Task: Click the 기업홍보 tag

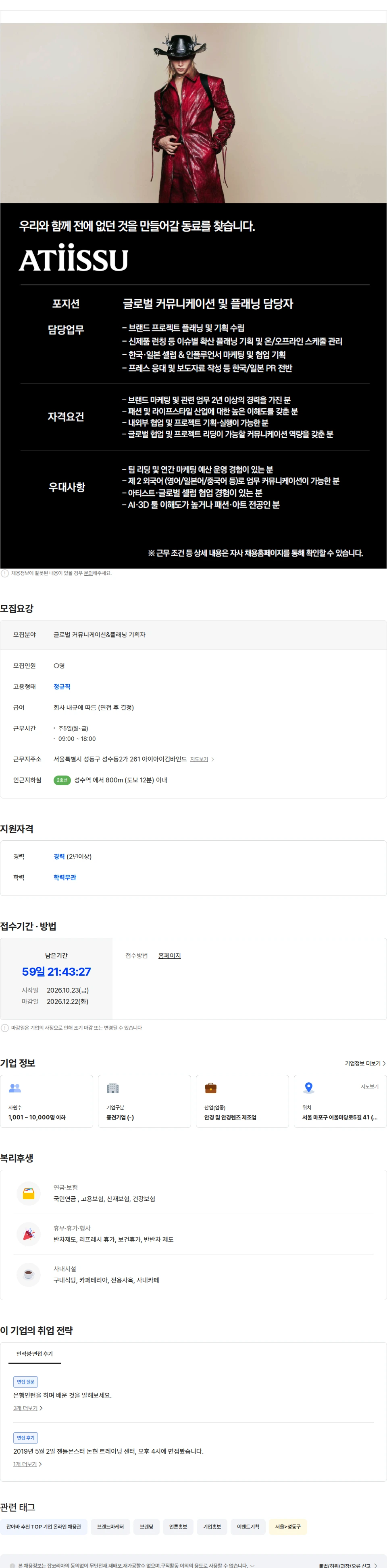Action: coord(212,1526)
